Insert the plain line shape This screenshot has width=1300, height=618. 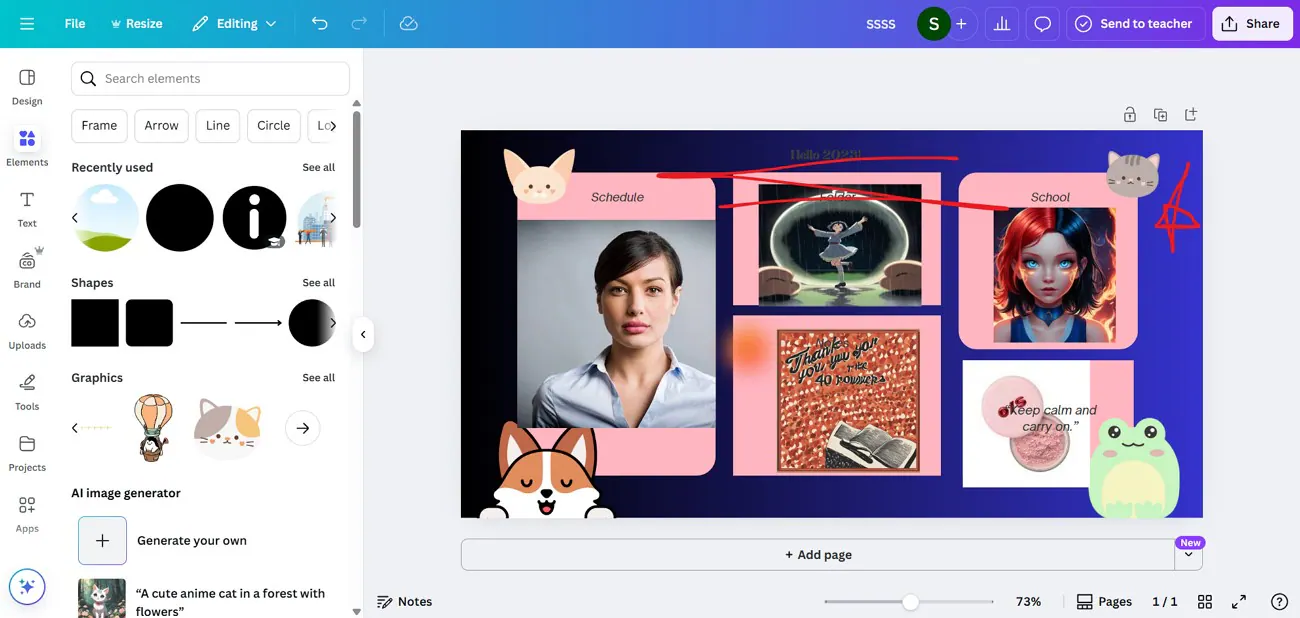pyautogui.click(x=204, y=323)
